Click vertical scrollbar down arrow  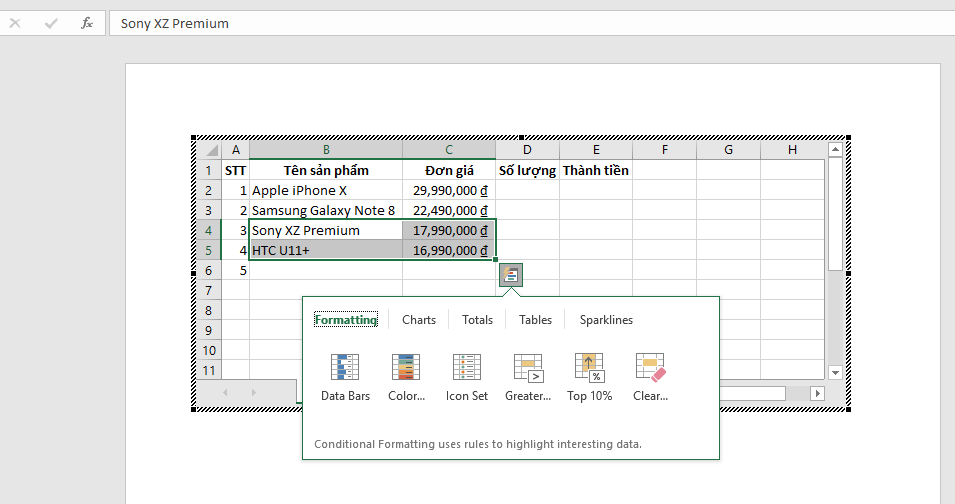click(835, 373)
